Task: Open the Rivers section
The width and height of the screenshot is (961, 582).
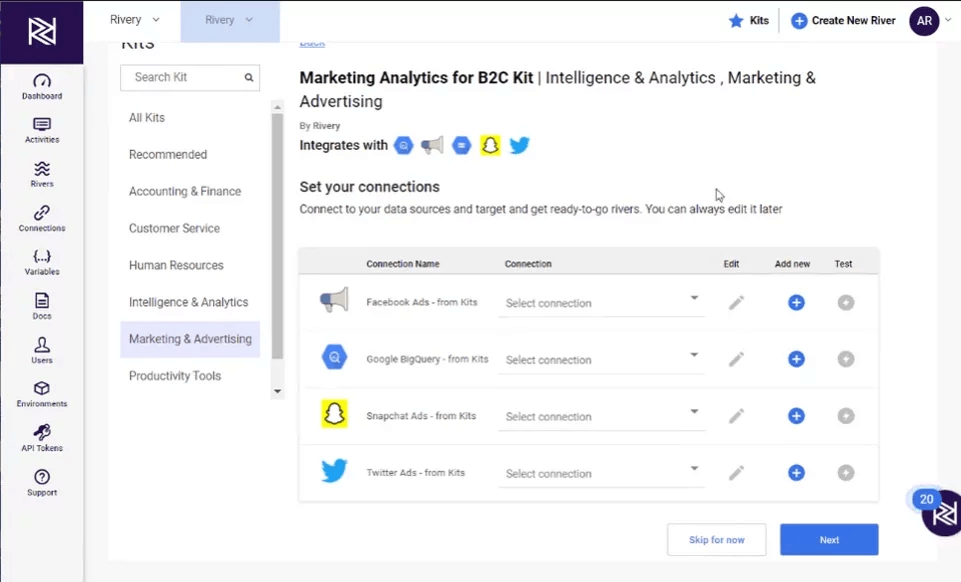Action: pos(42,175)
